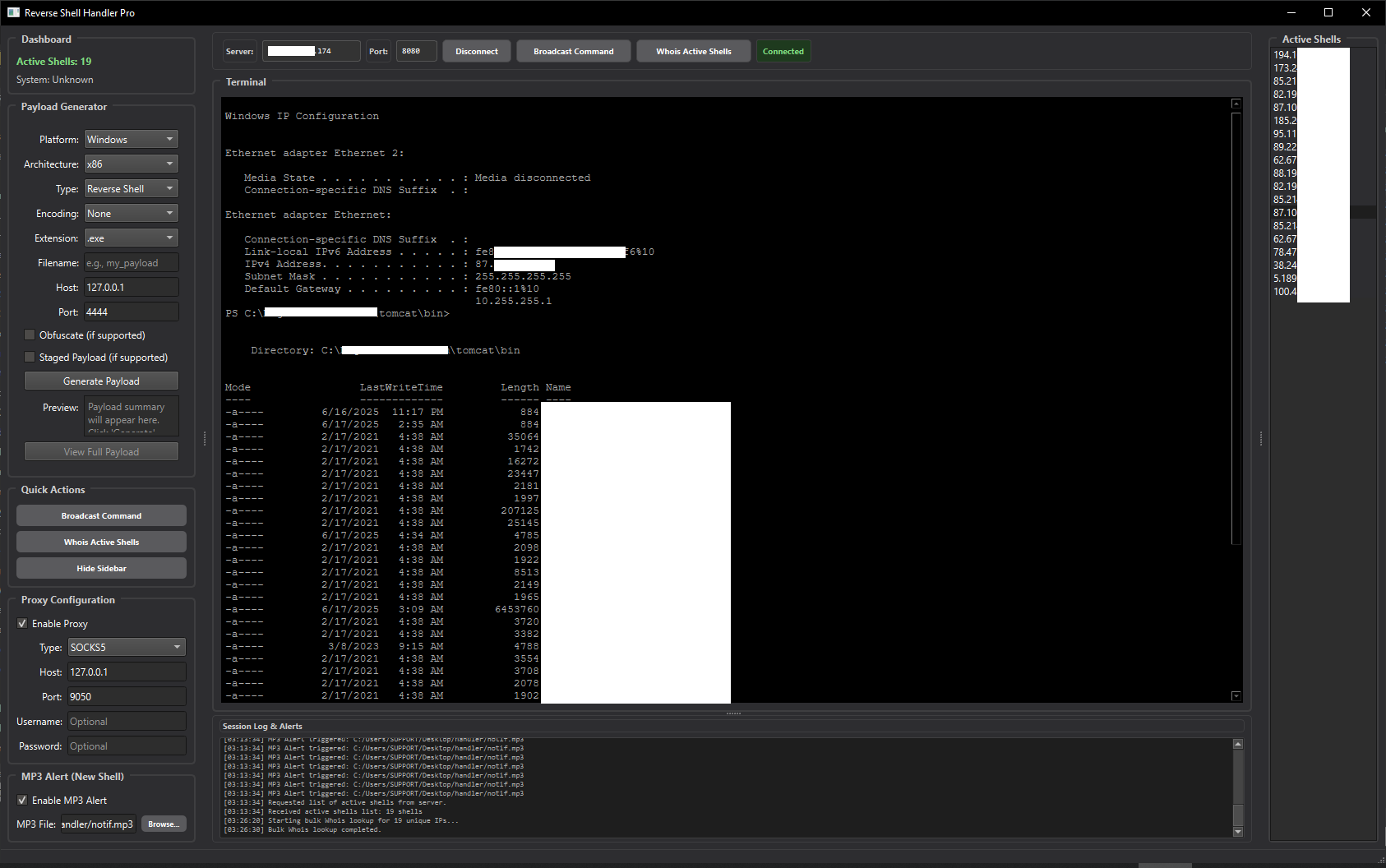Screen dimensions: 1386x868
Task: Click the Reverse Shell Handler Pro title bar icon
Action: [13, 12]
